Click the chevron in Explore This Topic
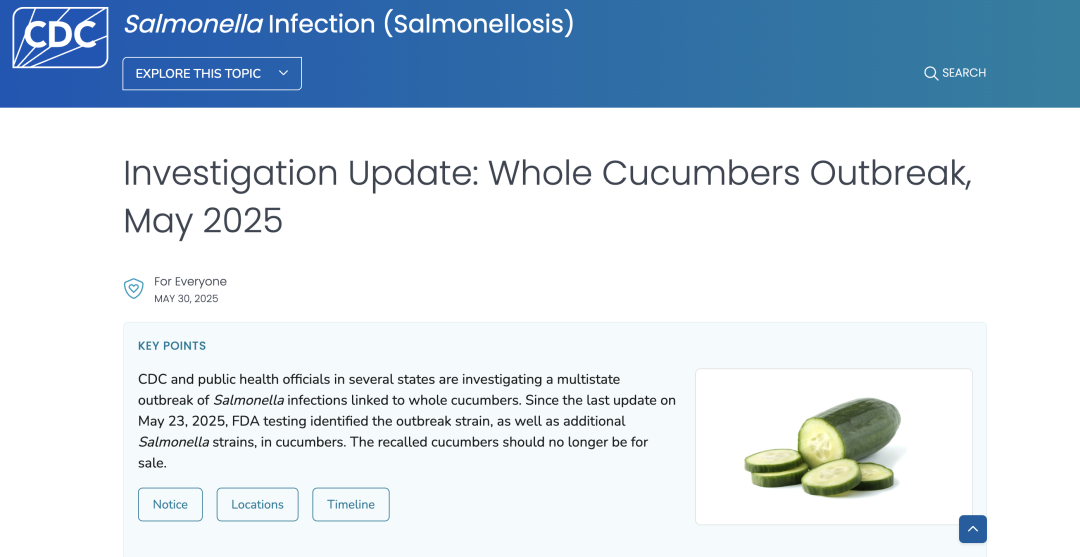Image resolution: width=1080 pixels, height=557 pixels. [283, 73]
